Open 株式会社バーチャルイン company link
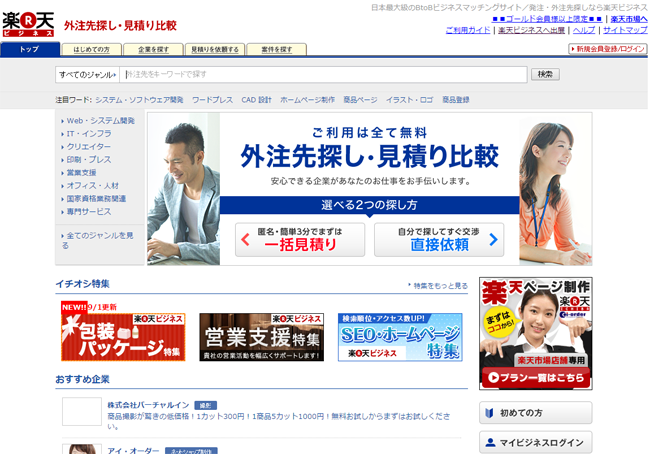This screenshot has width=650, height=454. [x=148, y=405]
